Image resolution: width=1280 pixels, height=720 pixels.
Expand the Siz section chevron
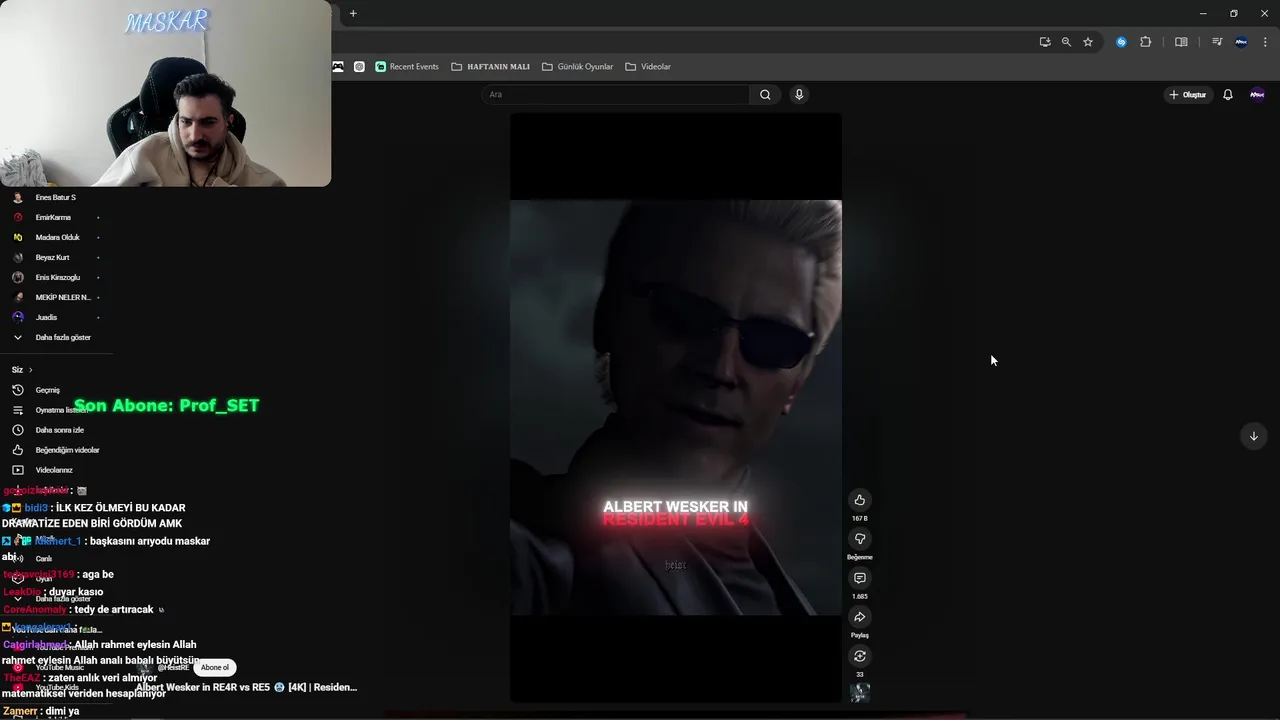[30, 370]
